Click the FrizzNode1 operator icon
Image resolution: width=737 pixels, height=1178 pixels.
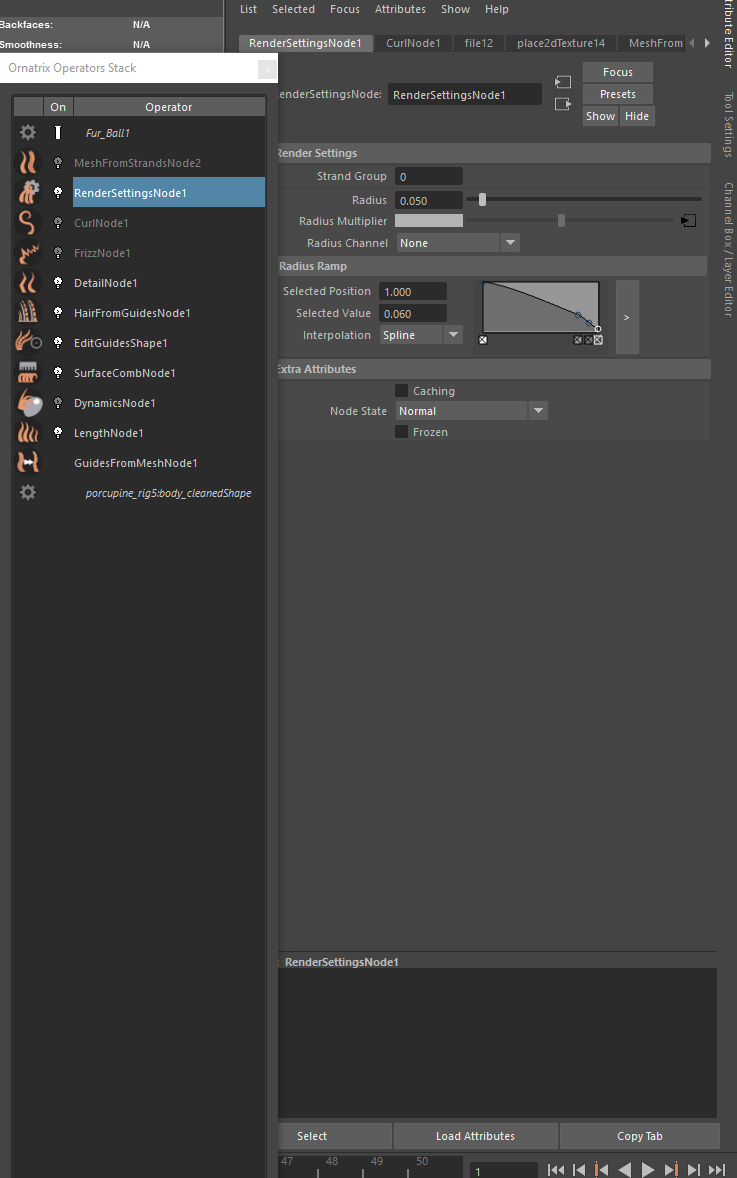pyautogui.click(x=28, y=253)
